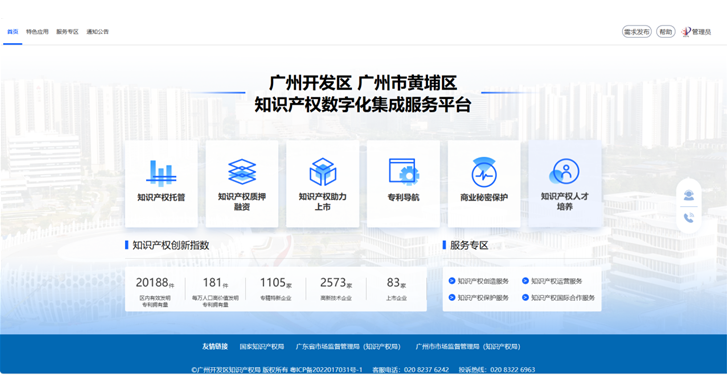Image resolution: width=727 pixels, height=376 pixels.
Task: Open the 管理员 user name
Action: point(701,32)
